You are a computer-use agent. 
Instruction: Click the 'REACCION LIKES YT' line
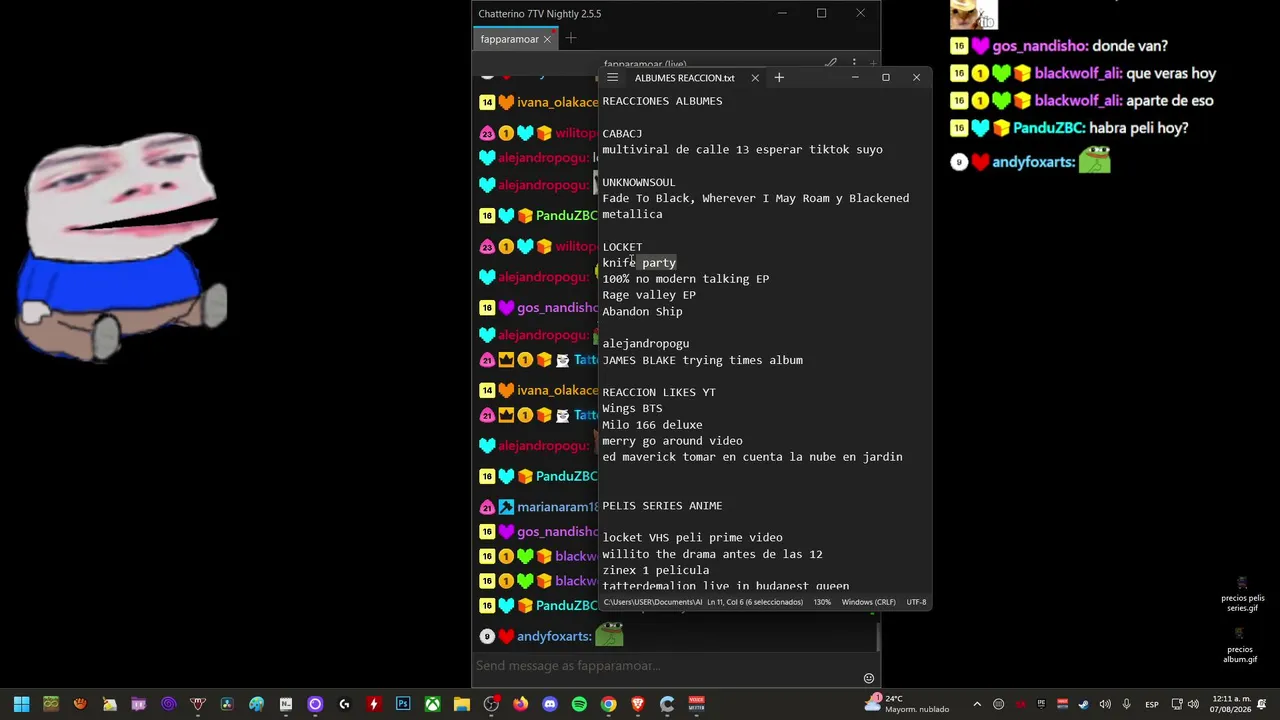(x=659, y=392)
